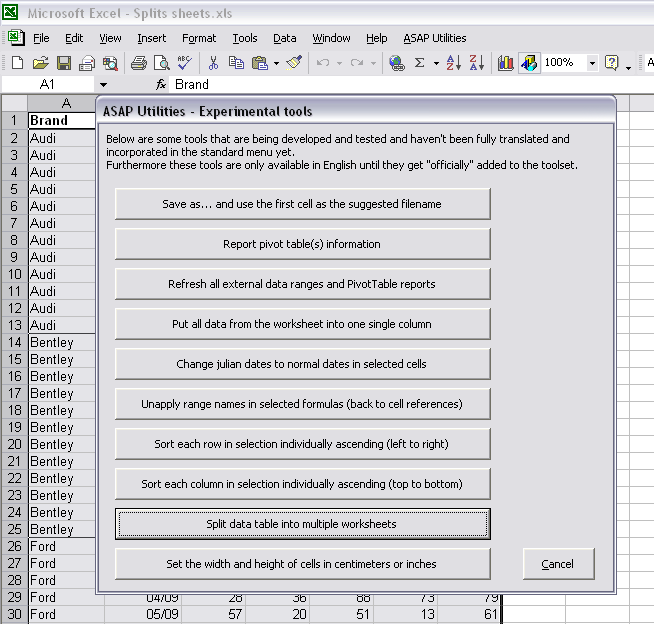Screen dimensions: 654x624
Task: Click Save as with first cell filename button
Action: (303, 204)
